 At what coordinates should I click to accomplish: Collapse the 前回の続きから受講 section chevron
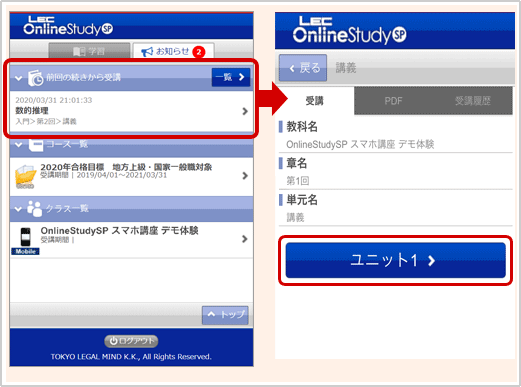[19, 78]
